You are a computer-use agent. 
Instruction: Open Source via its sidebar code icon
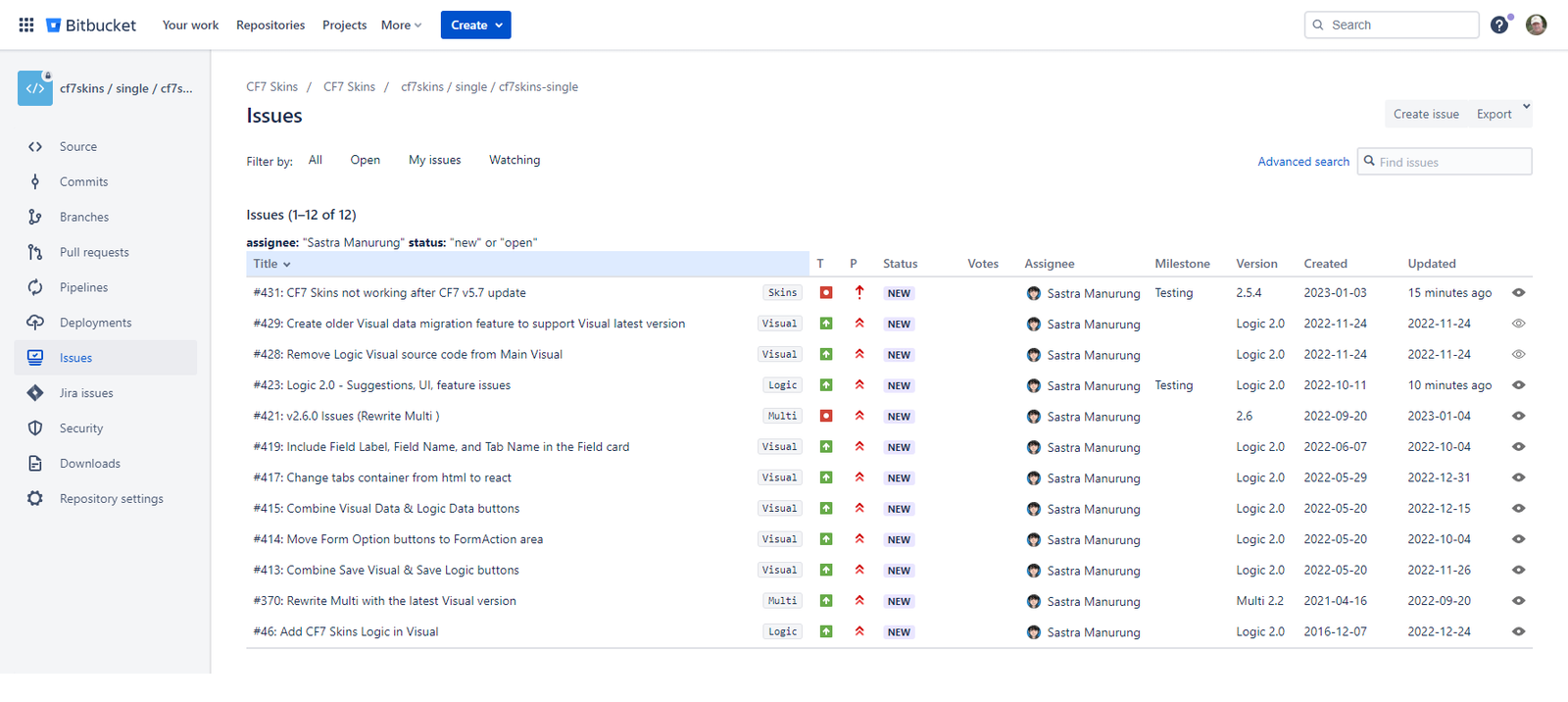tap(35, 147)
